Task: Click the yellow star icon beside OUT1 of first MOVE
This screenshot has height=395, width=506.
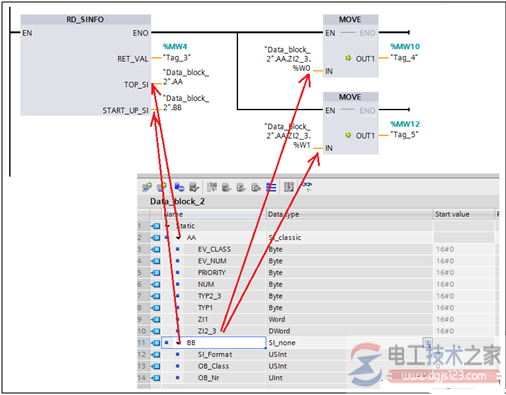Action: 348,58
